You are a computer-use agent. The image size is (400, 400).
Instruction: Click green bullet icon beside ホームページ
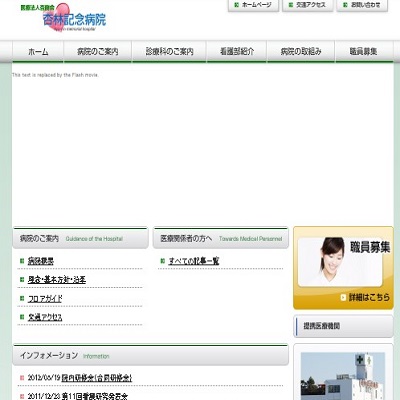pos(236,5)
